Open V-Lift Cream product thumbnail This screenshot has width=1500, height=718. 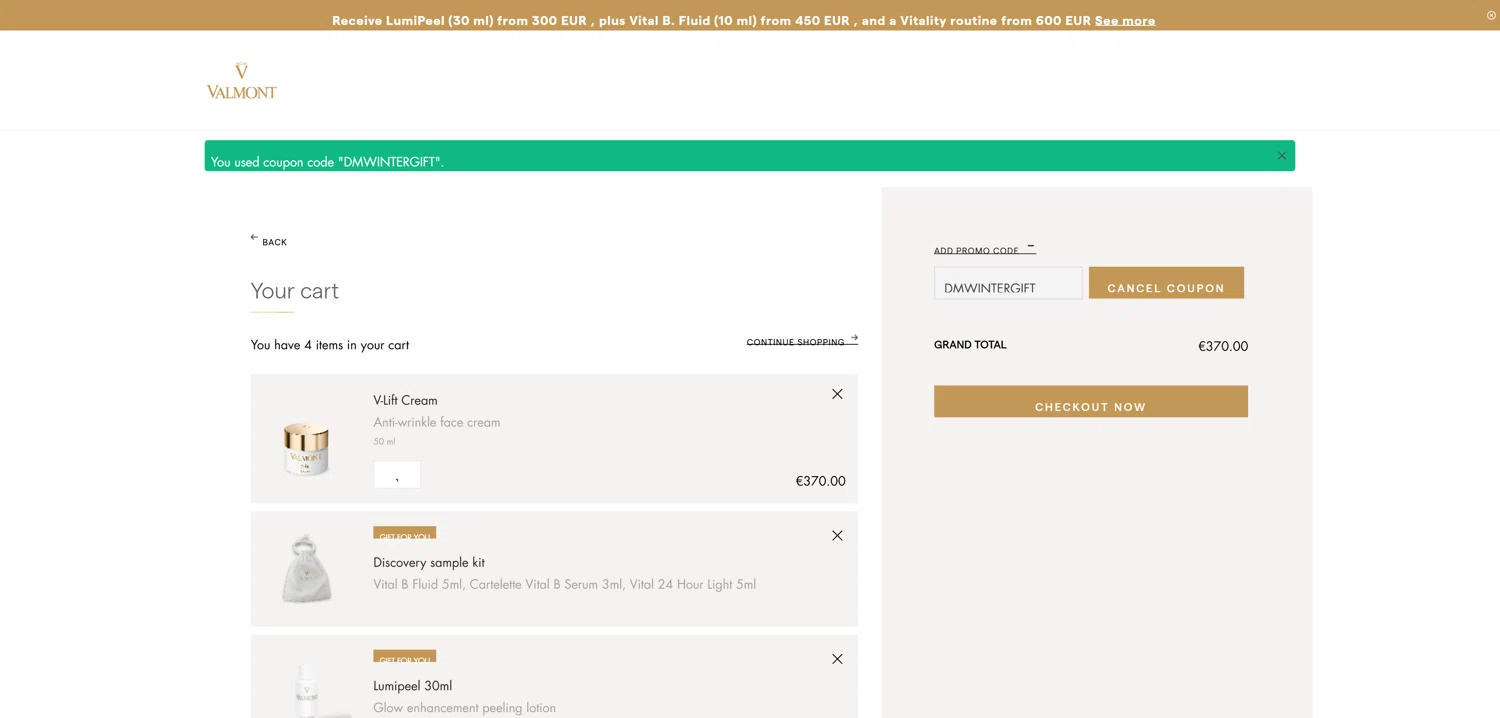306,447
